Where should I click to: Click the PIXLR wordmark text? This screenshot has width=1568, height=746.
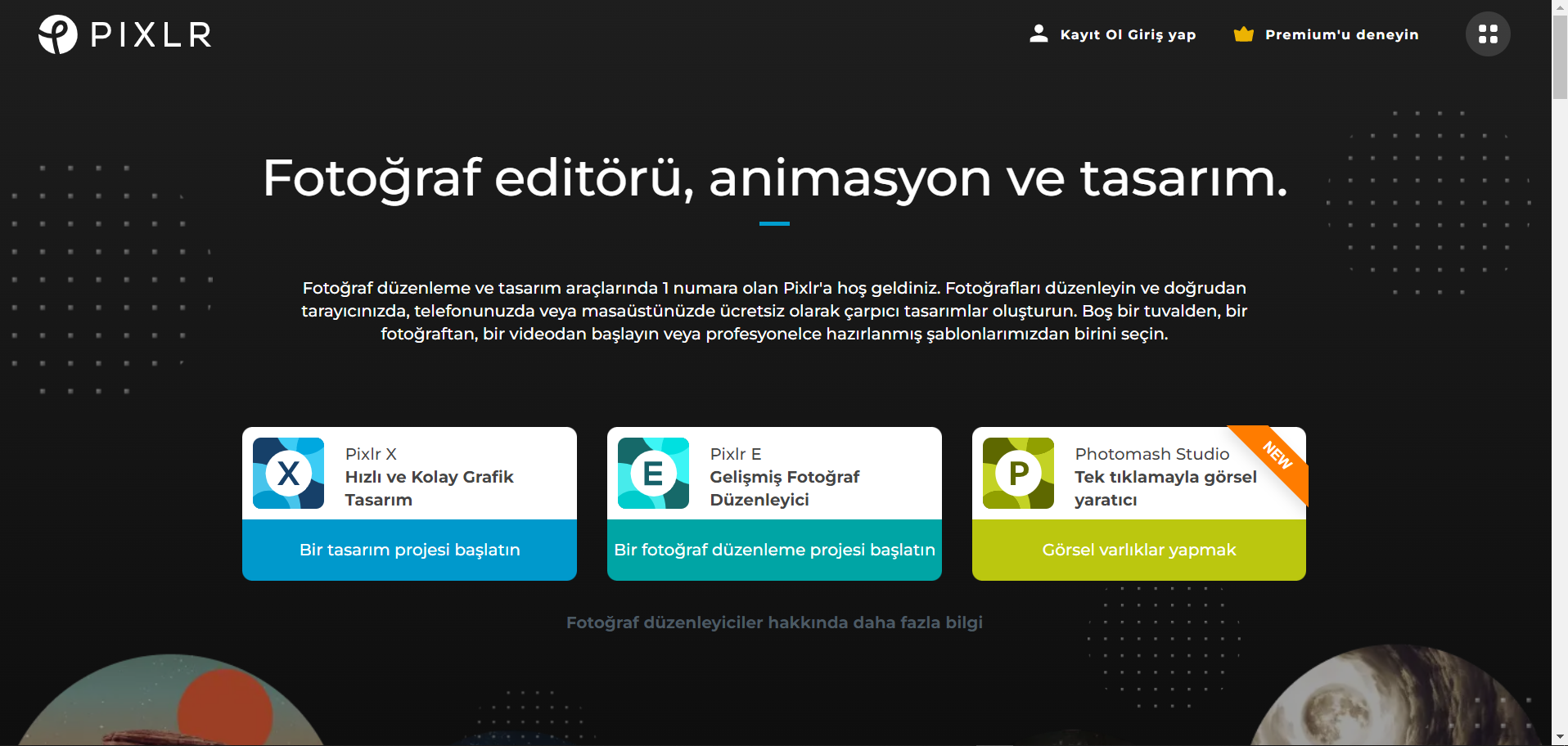[x=151, y=35]
